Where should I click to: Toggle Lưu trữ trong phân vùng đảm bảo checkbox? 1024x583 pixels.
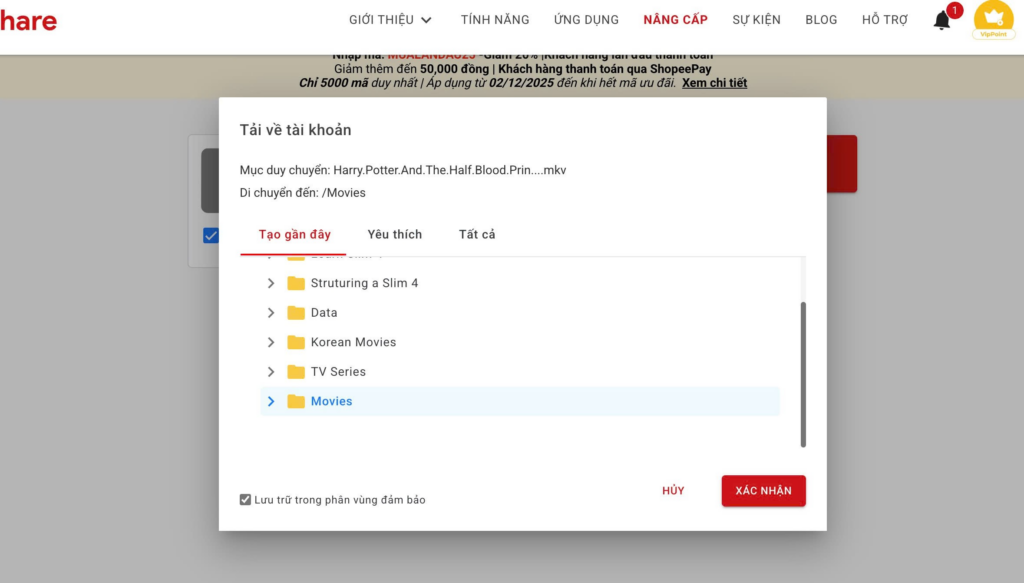246,499
